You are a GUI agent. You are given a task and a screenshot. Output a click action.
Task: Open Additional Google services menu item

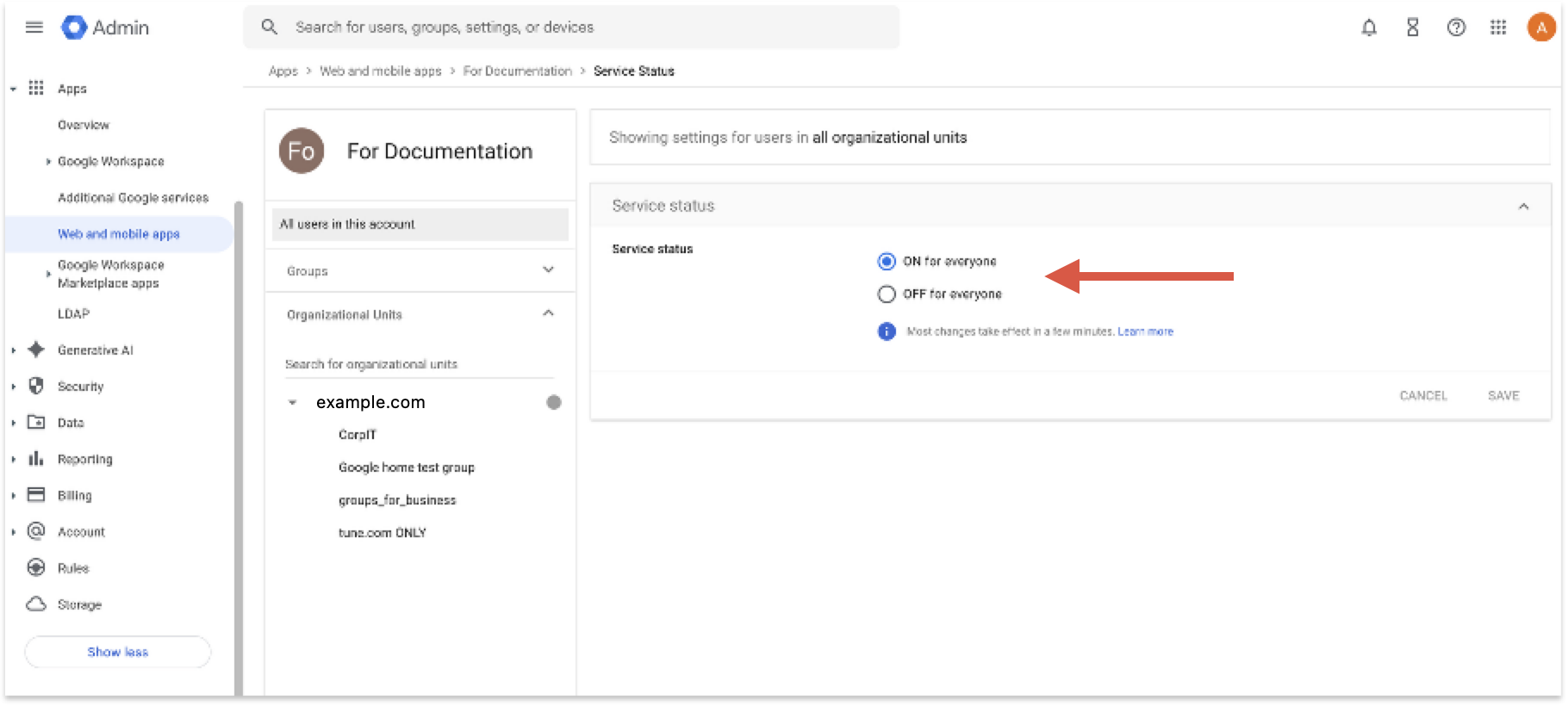[133, 198]
